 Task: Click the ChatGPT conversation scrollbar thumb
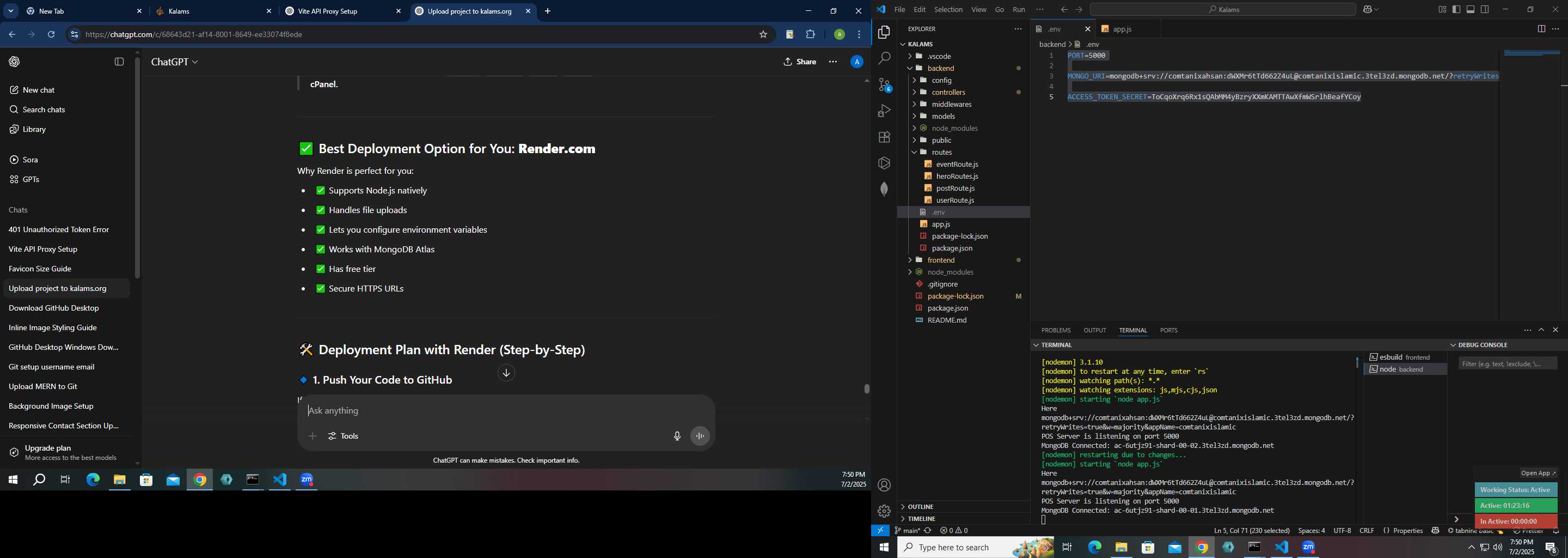(x=866, y=389)
